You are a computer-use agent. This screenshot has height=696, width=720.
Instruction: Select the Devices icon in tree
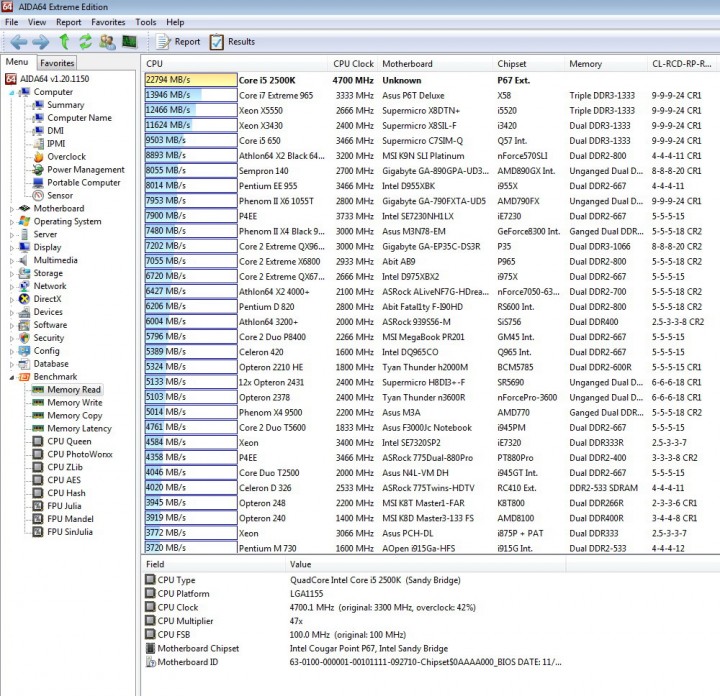pyautogui.click(x=24, y=312)
